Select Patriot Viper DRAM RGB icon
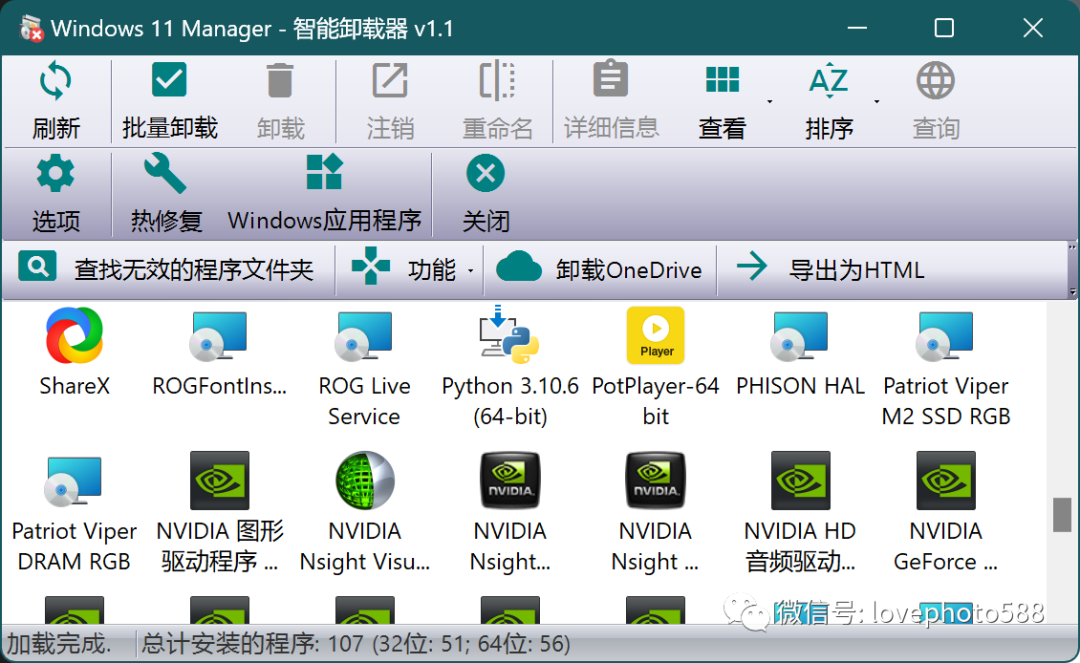Screen dimensions: 1080x663 point(73,481)
